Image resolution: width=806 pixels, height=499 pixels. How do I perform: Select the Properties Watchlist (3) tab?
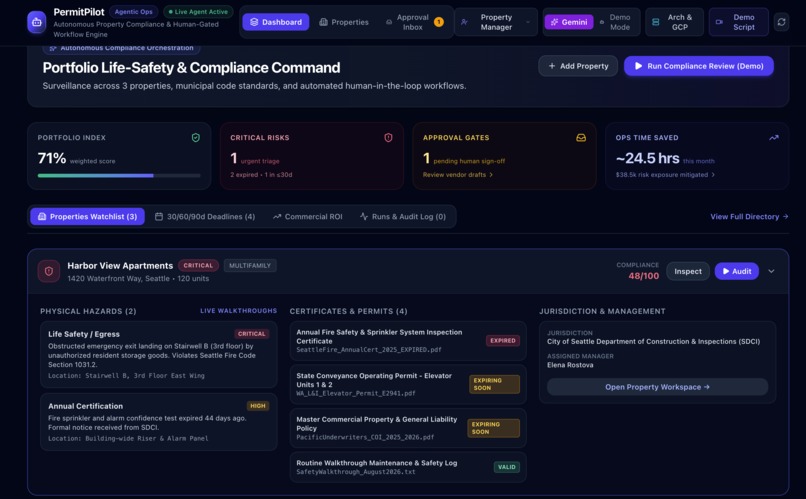[87, 217]
